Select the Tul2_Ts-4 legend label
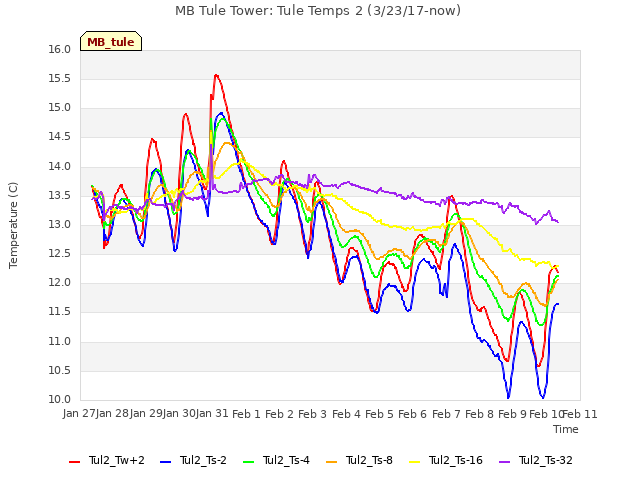The width and height of the screenshot is (640, 480). point(287,460)
